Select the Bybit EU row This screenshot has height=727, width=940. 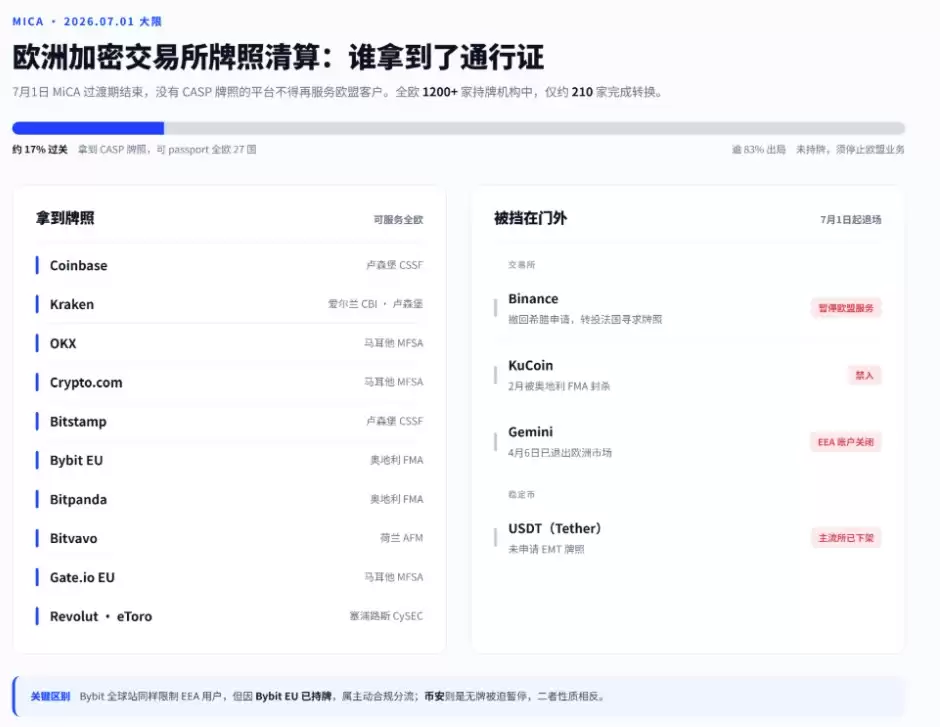[229, 460]
